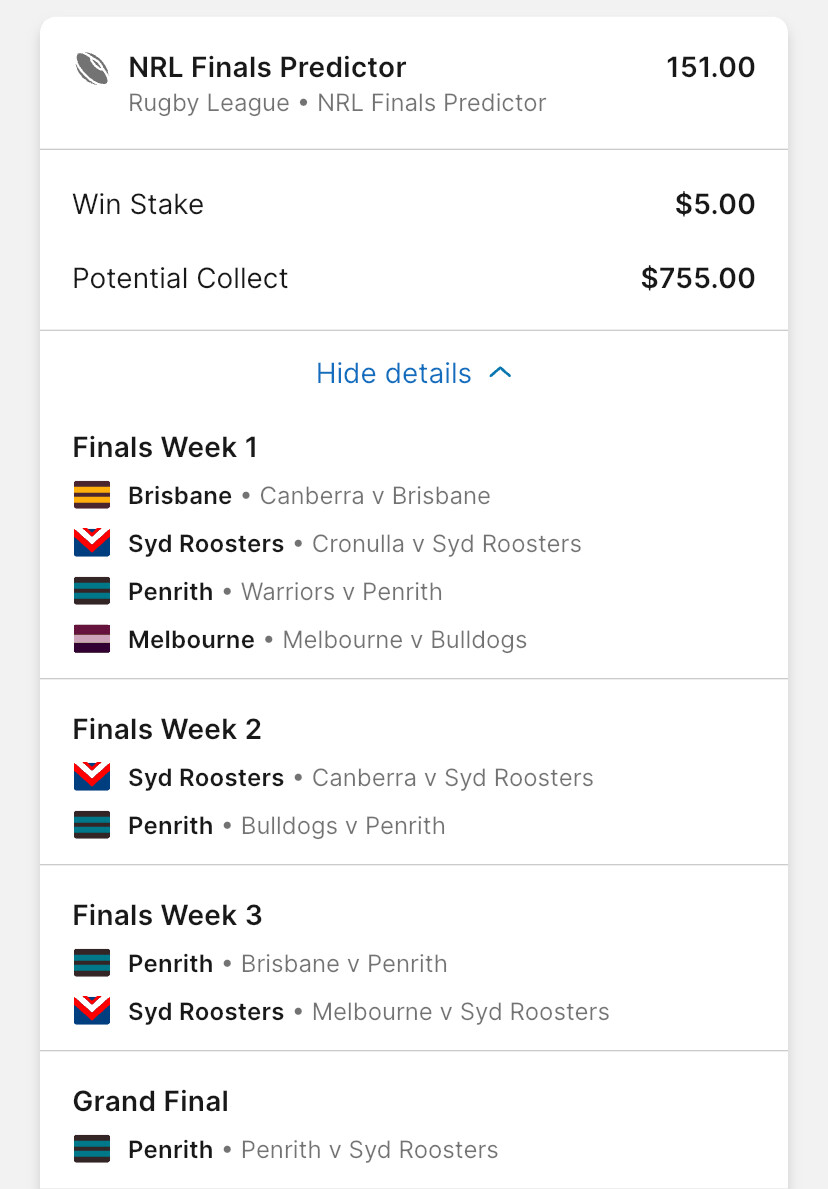Click the 151.00 odds value
This screenshot has width=828, height=1189.
pyautogui.click(x=710, y=68)
